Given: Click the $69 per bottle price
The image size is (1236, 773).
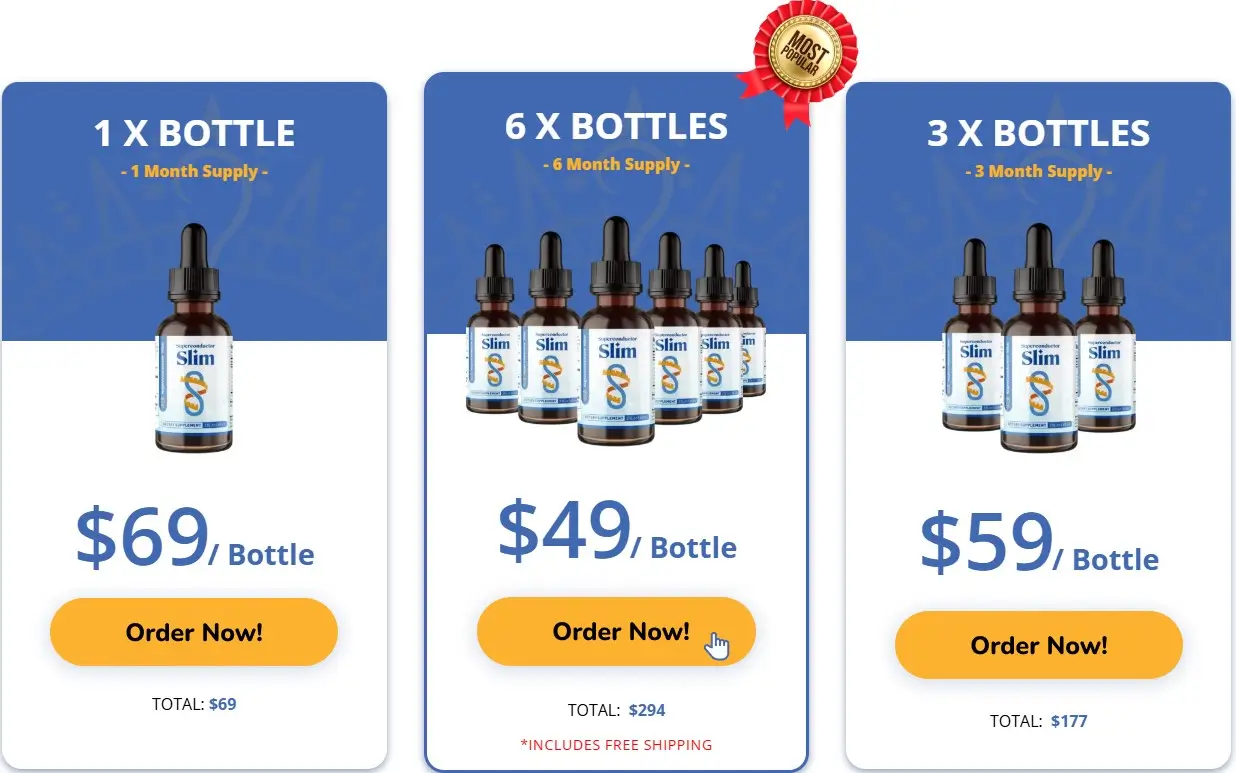Looking at the screenshot, I should tap(194, 539).
